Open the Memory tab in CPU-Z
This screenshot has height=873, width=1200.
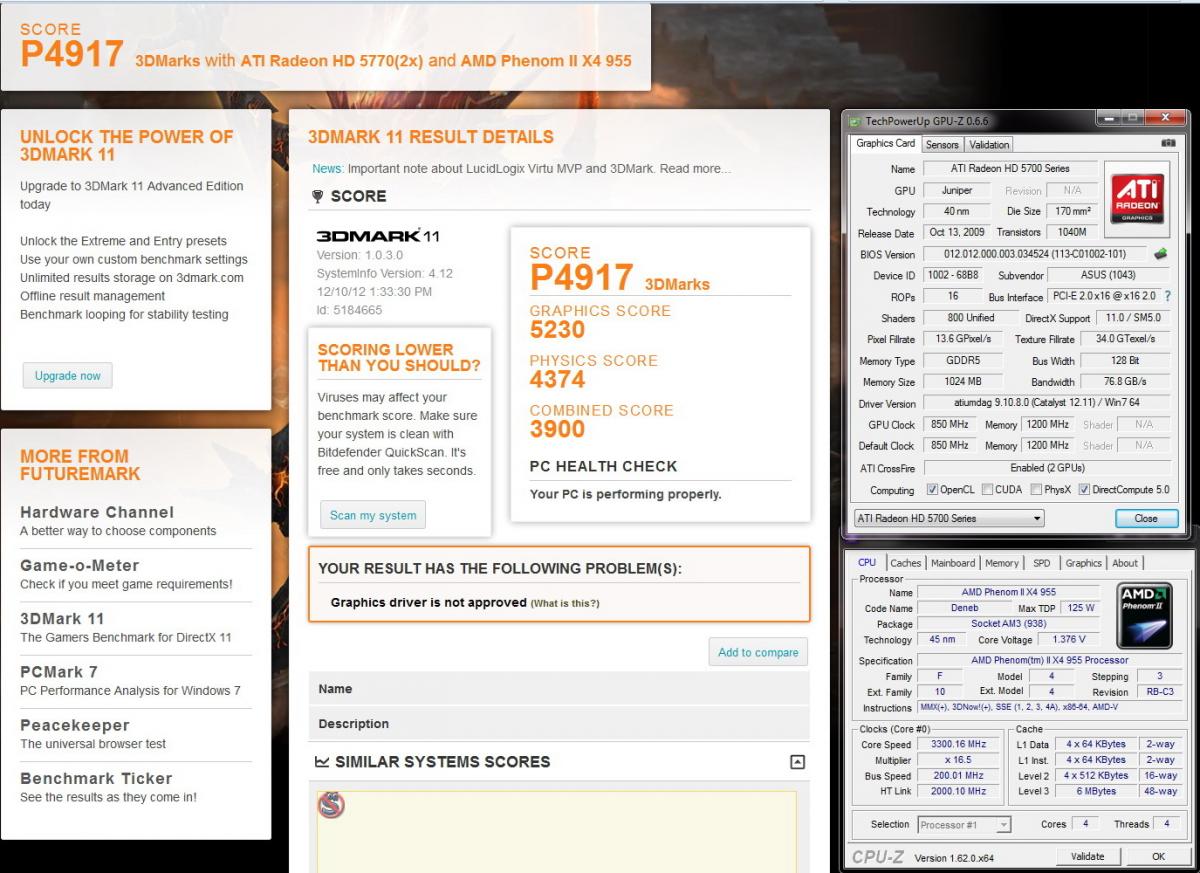click(x=1002, y=564)
